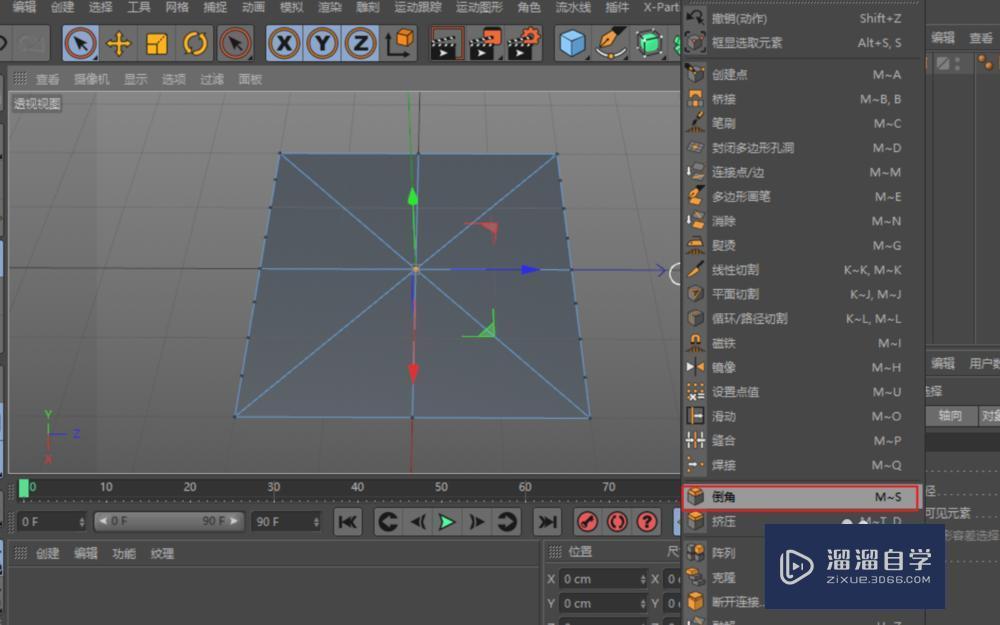Click the green subdivision surface generator icon
This screenshot has width=1000, height=625.
pyautogui.click(x=649, y=43)
